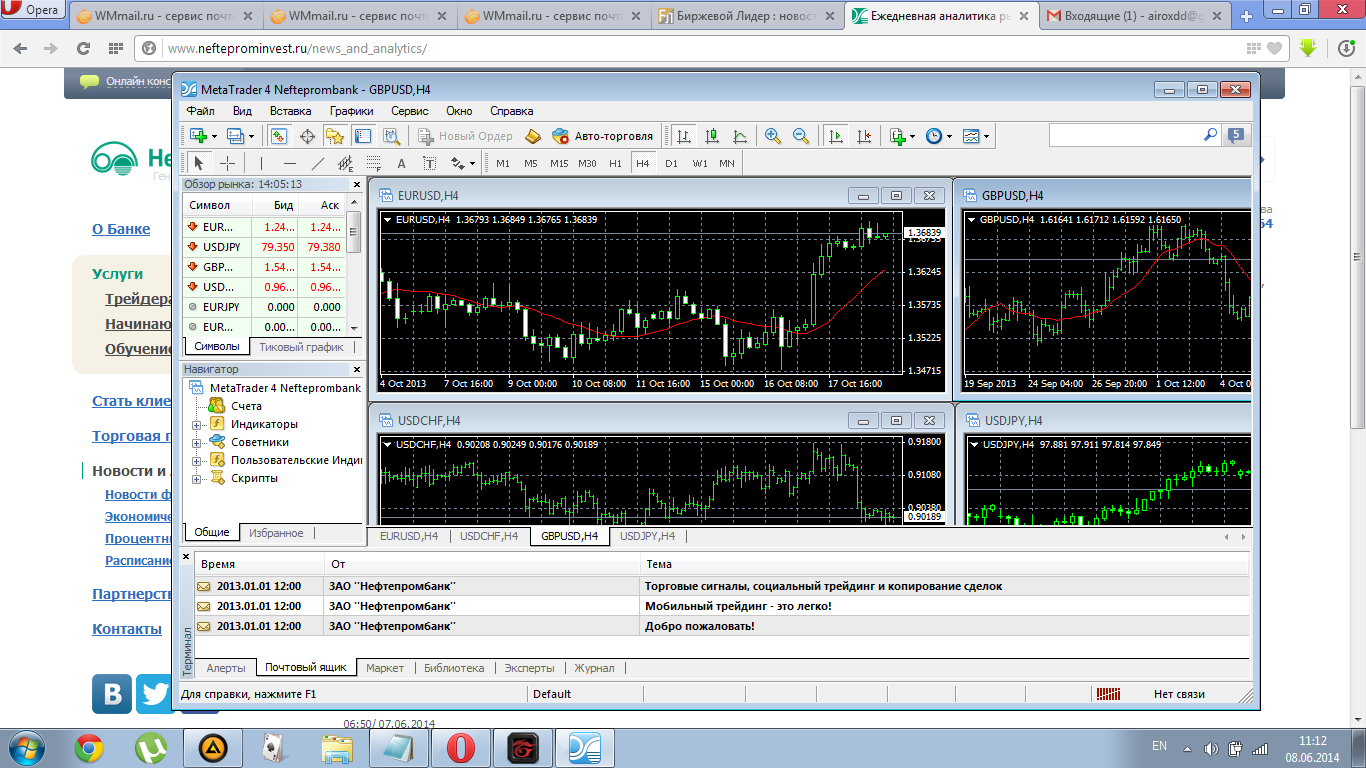
Task: Toggle the Navigator window folder-star icon
Action: click(x=335, y=136)
